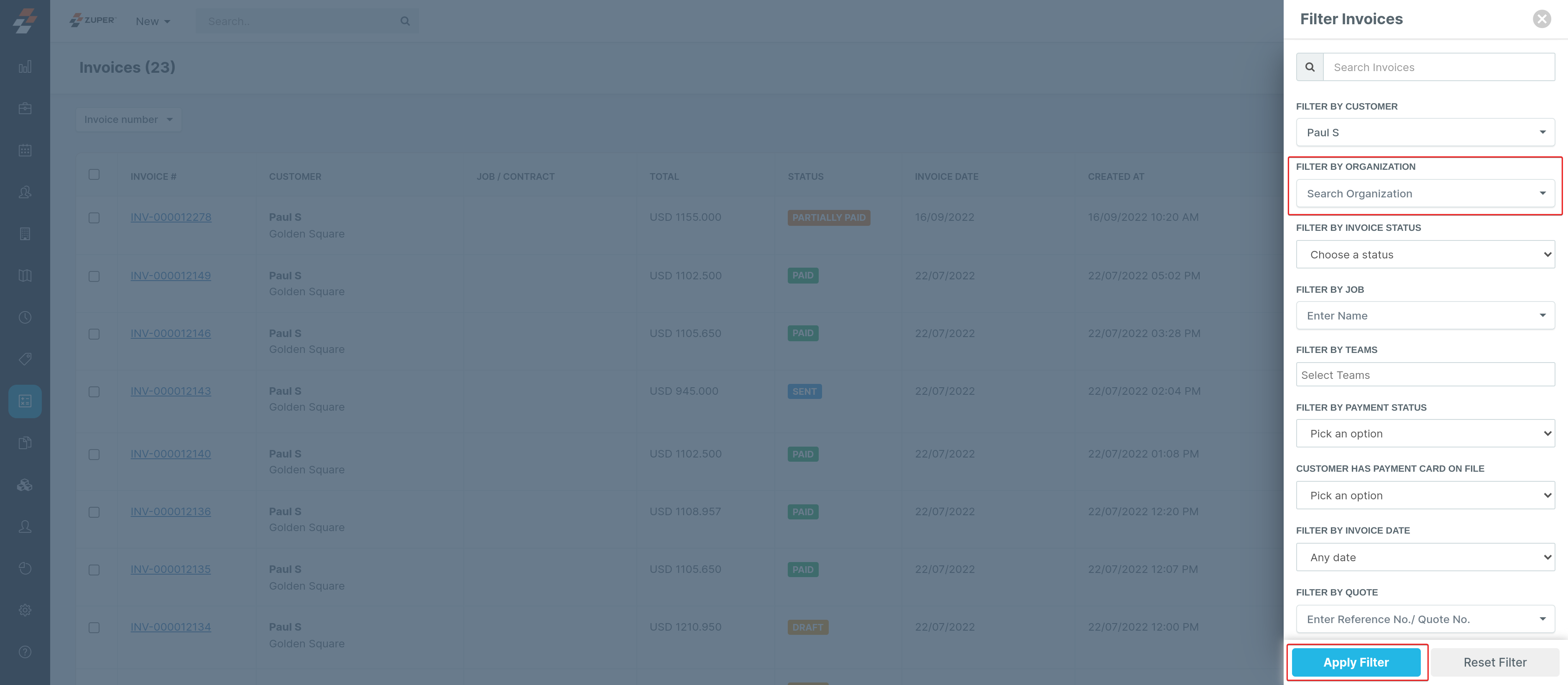This screenshot has width=1568, height=685.
Task: Open the dashboard chart icon in sidebar
Action: point(25,67)
